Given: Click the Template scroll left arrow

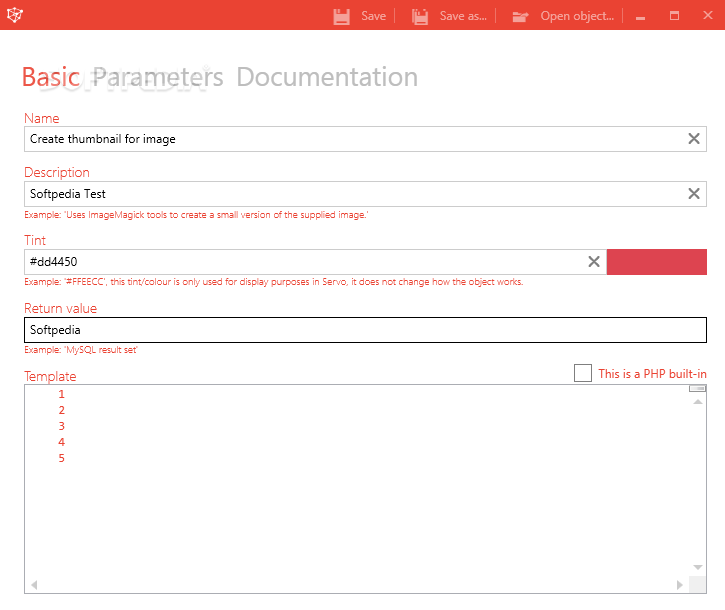Looking at the screenshot, I should (34, 585).
